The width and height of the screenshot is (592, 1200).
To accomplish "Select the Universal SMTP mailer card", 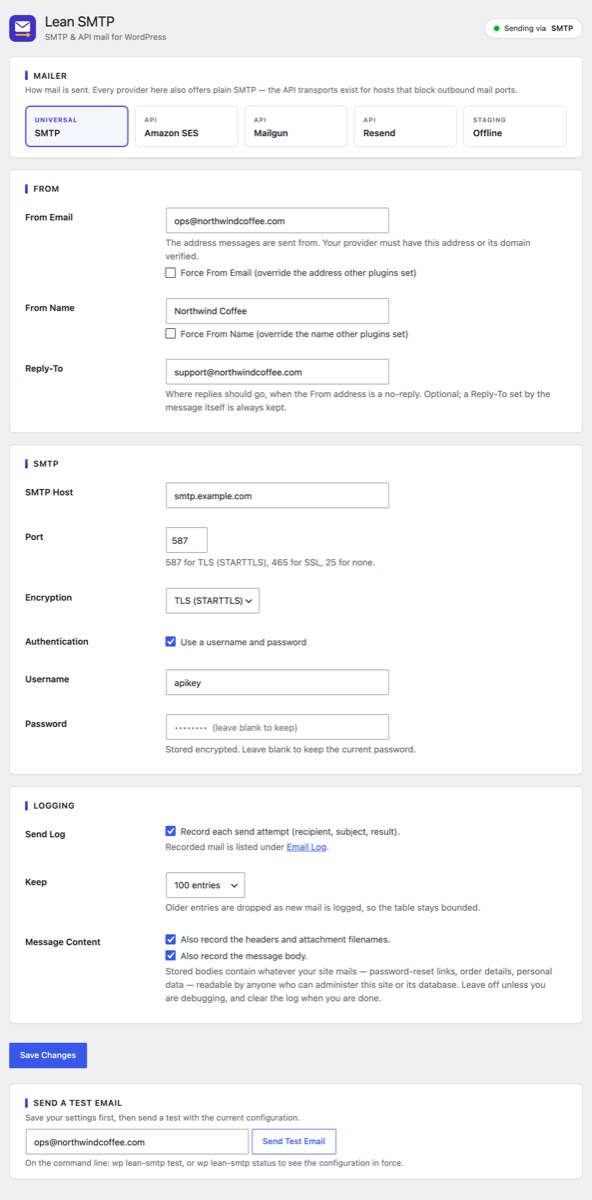I will [77, 126].
